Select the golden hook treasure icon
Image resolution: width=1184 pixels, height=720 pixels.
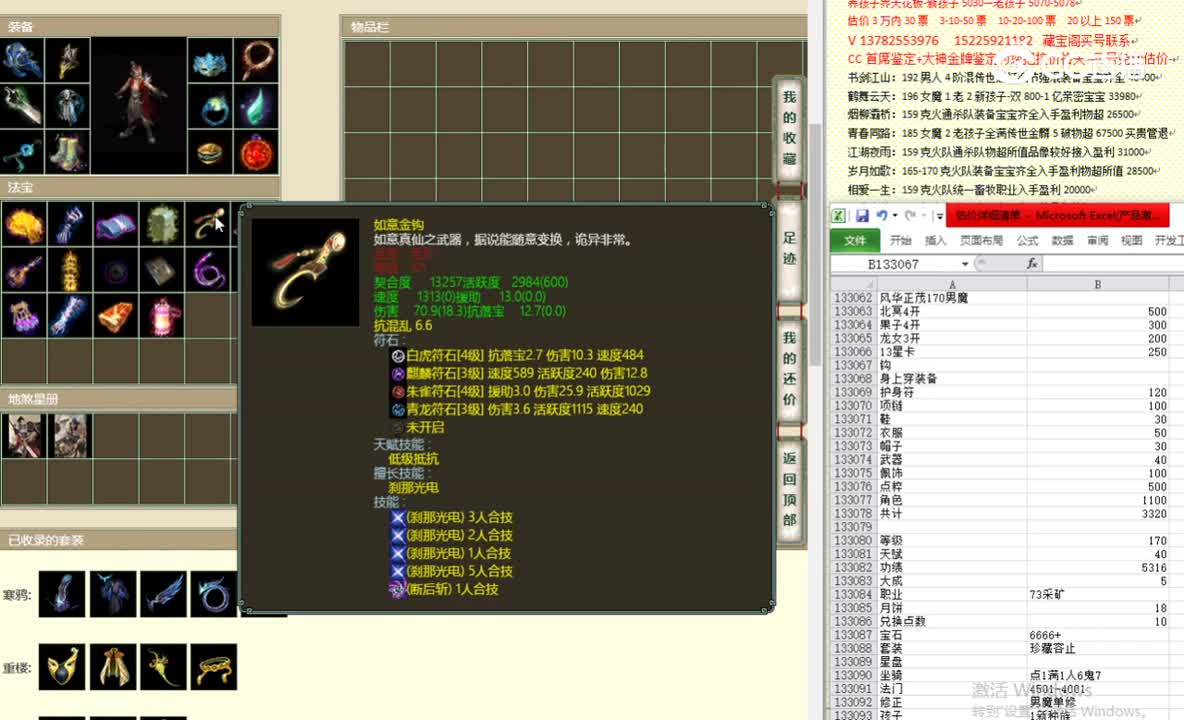(x=208, y=224)
